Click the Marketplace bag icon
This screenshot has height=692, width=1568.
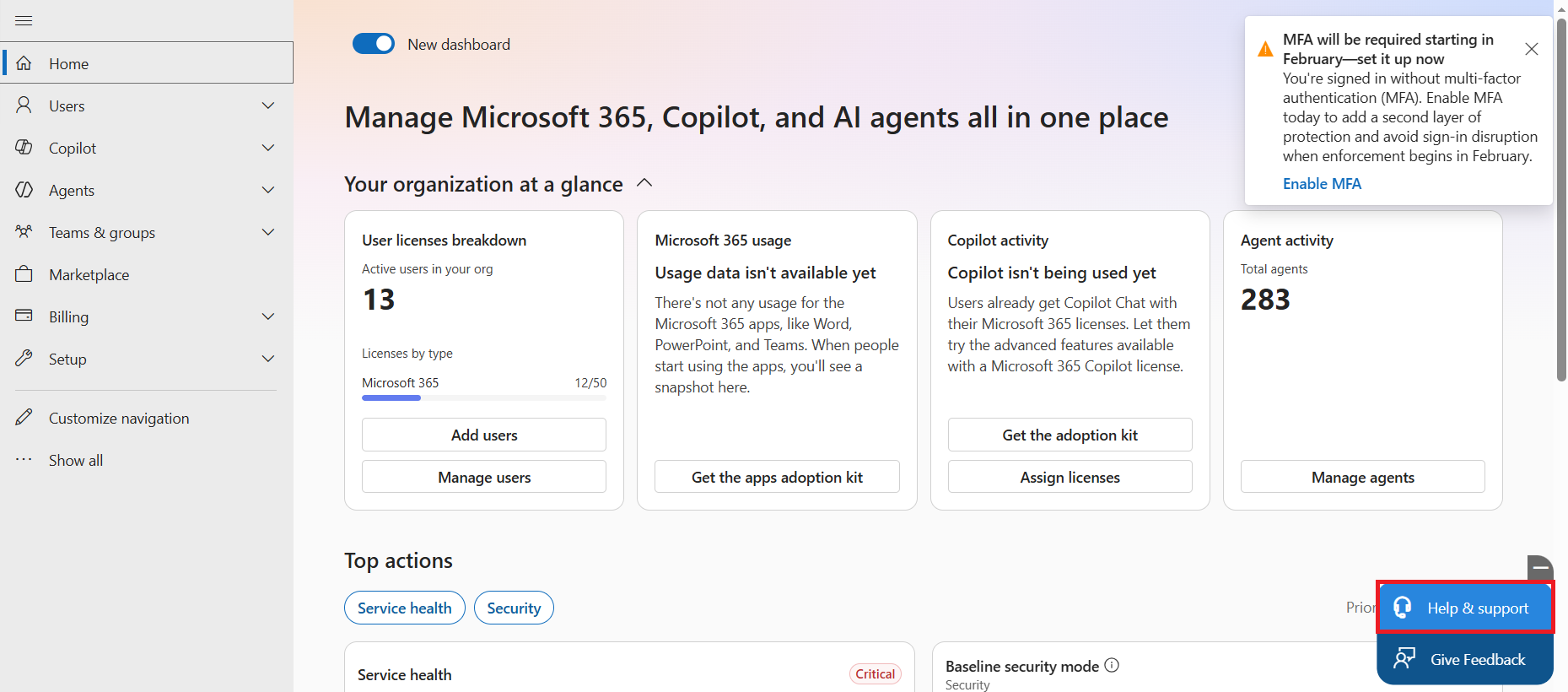point(24,274)
